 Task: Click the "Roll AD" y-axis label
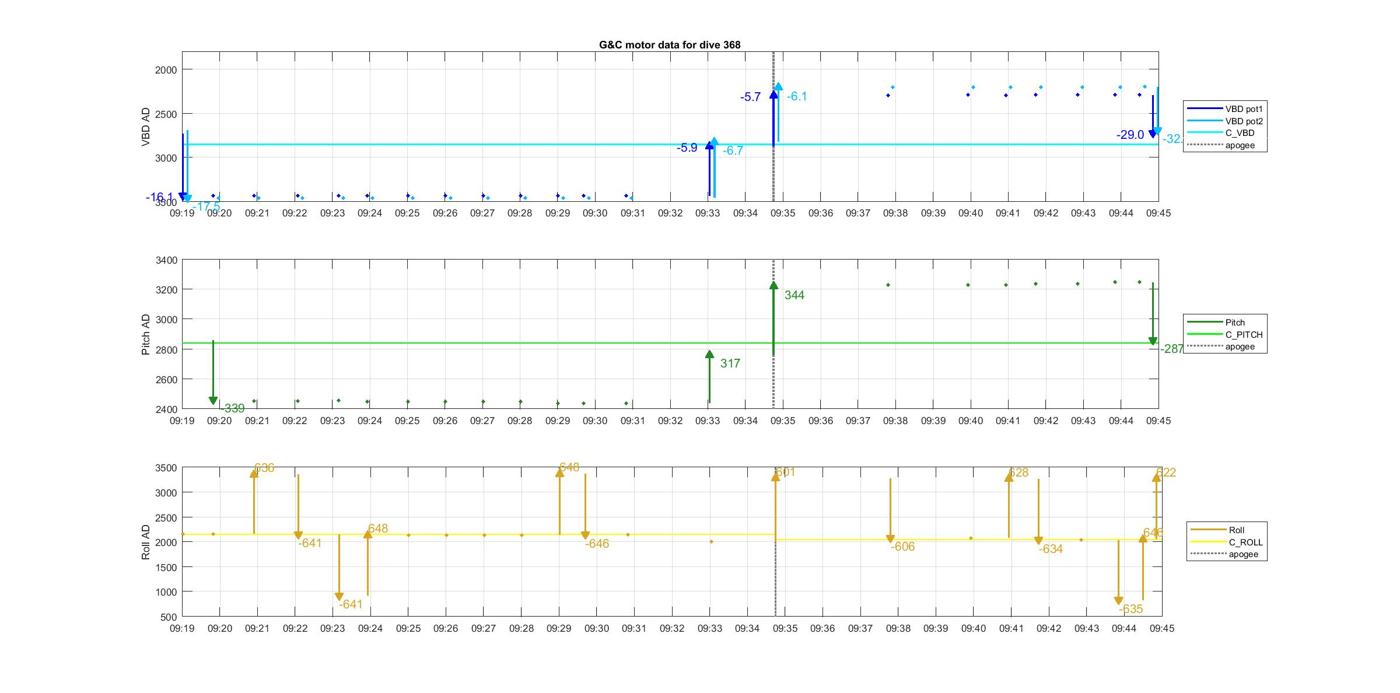pyautogui.click(x=146, y=542)
